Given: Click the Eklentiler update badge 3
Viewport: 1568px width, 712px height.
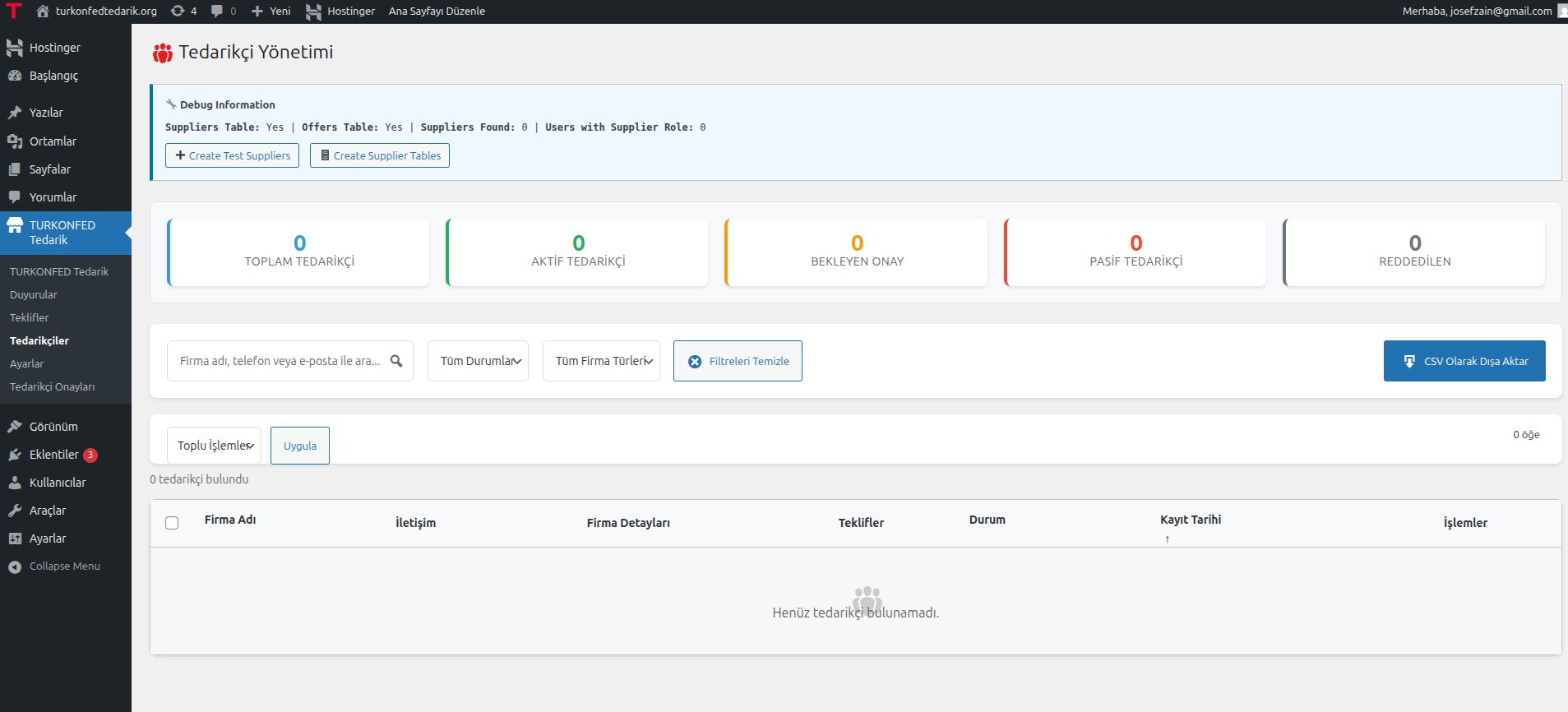Looking at the screenshot, I should point(90,455).
